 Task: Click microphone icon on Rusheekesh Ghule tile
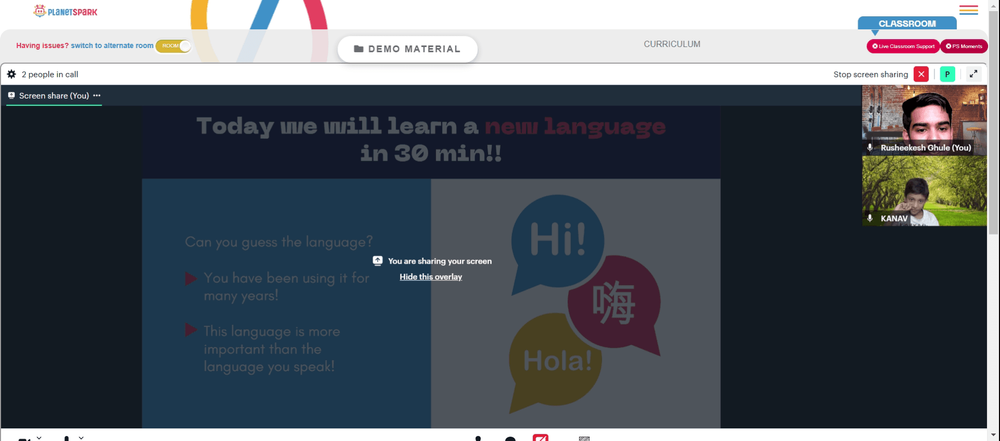click(x=870, y=147)
